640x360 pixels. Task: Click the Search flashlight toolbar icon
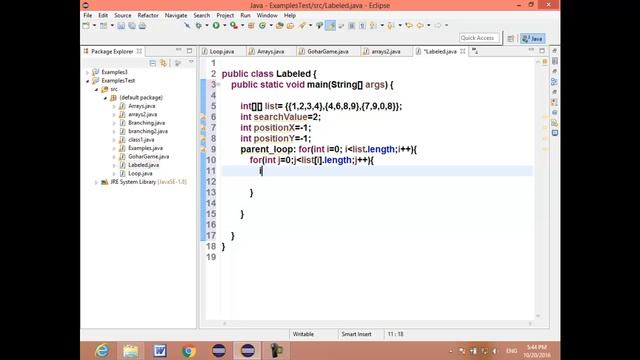[x=302, y=26]
